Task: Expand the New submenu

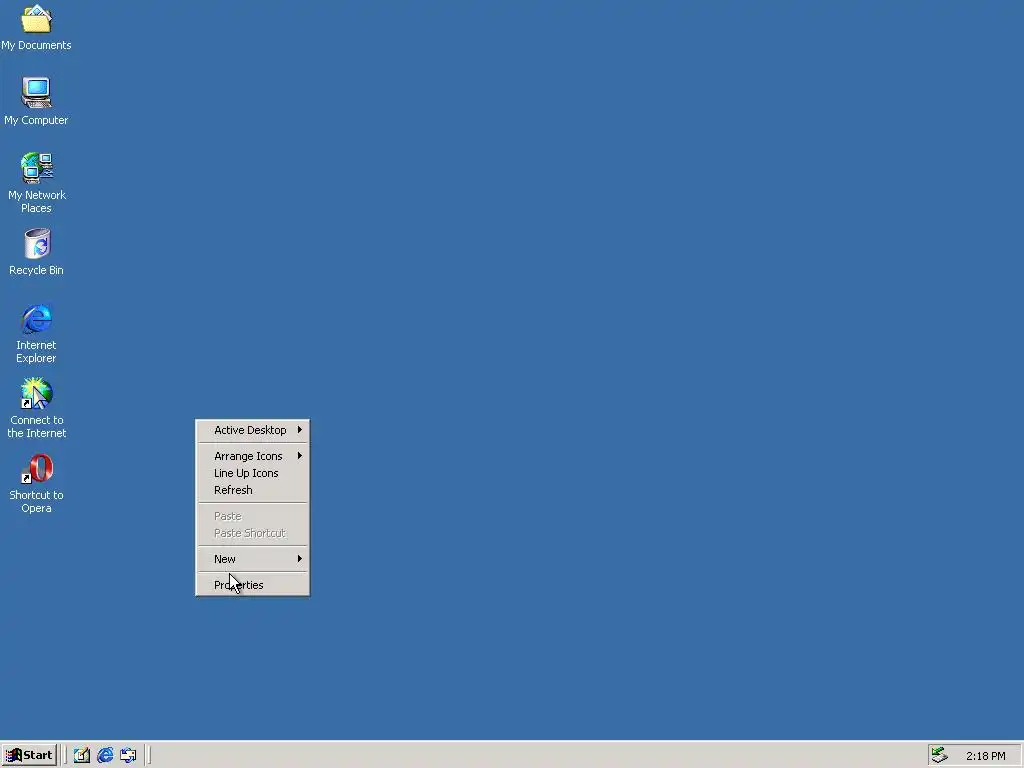Action: pos(253,559)
